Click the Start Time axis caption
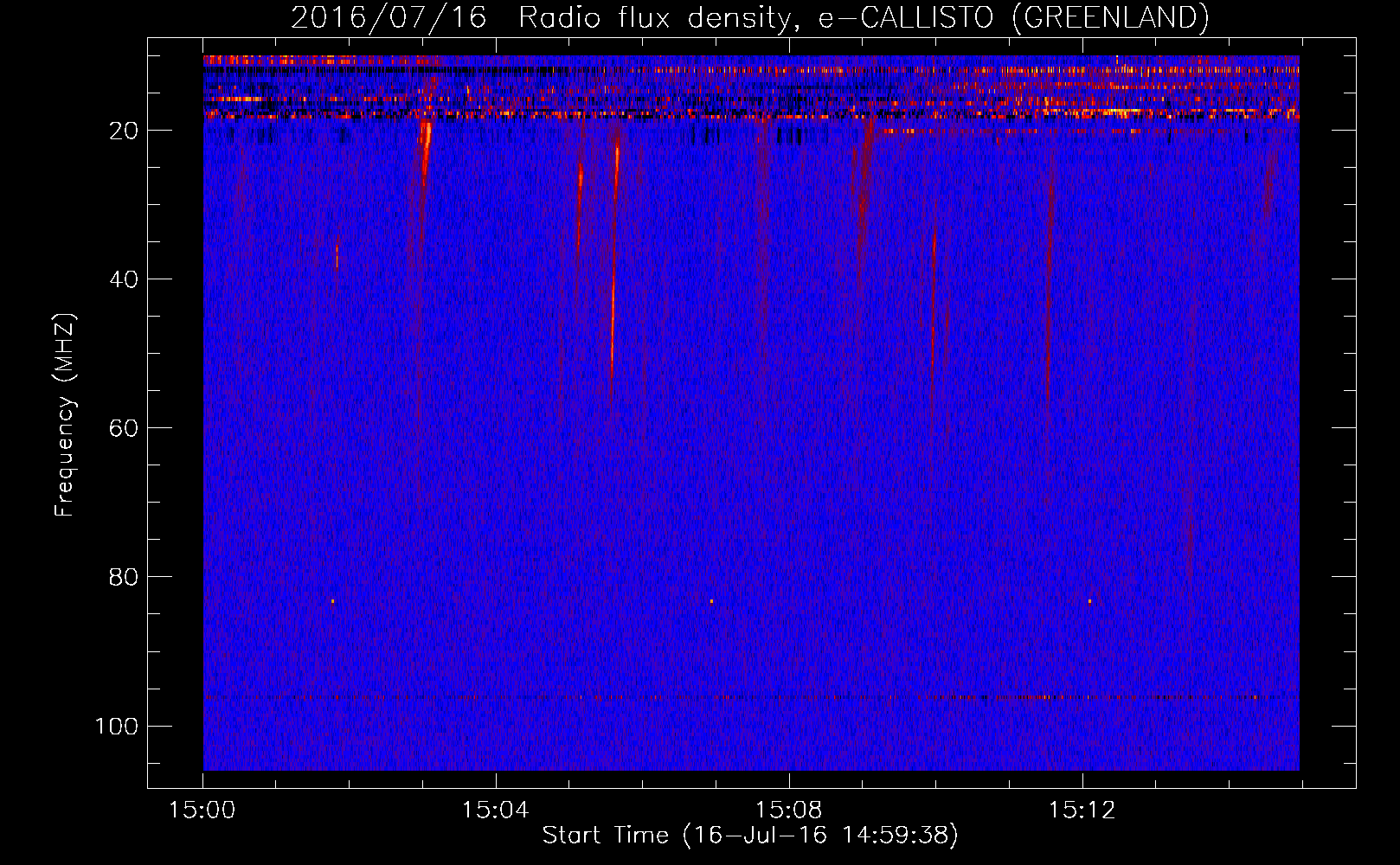 750,836
